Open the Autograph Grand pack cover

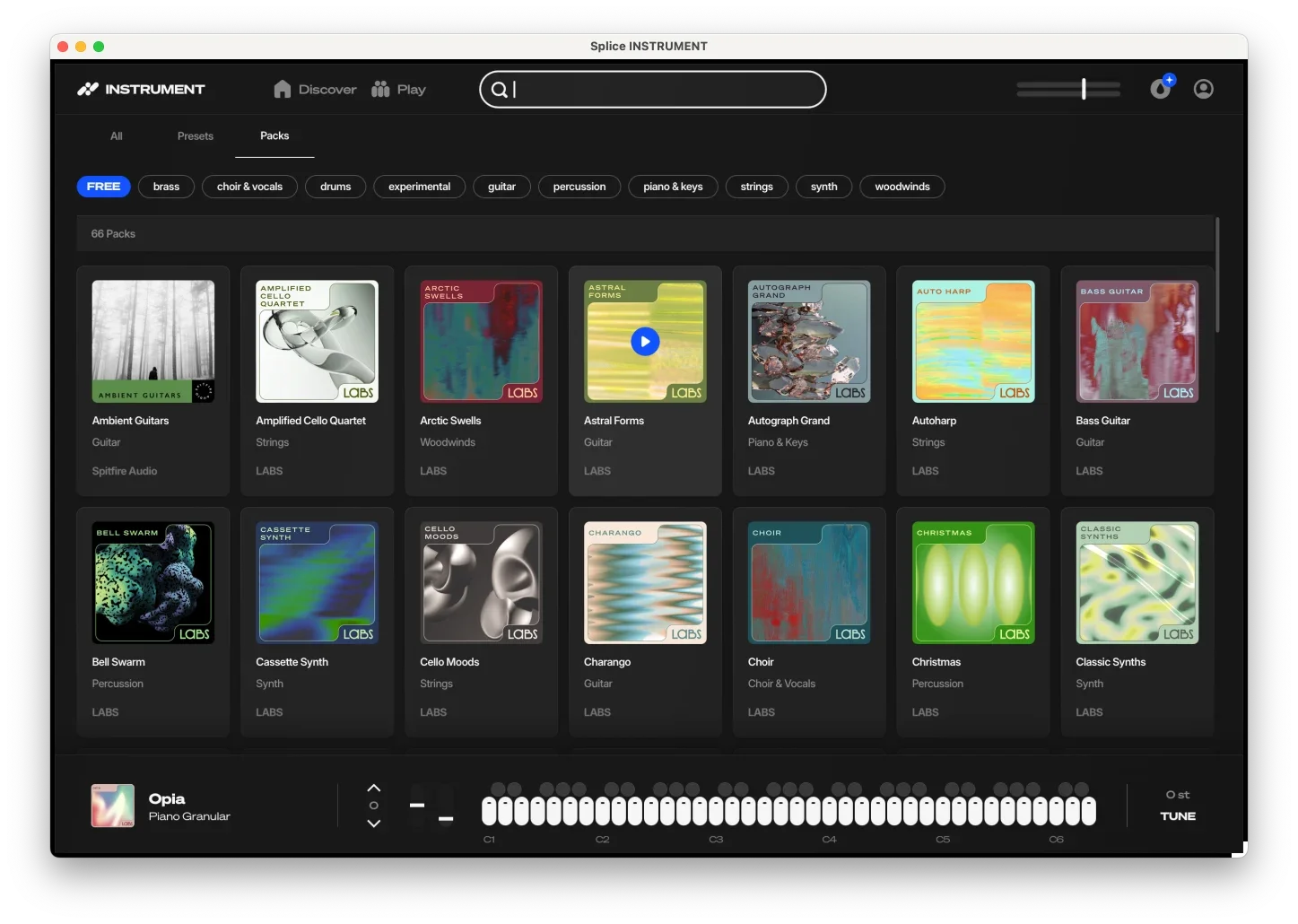(809, 342)
